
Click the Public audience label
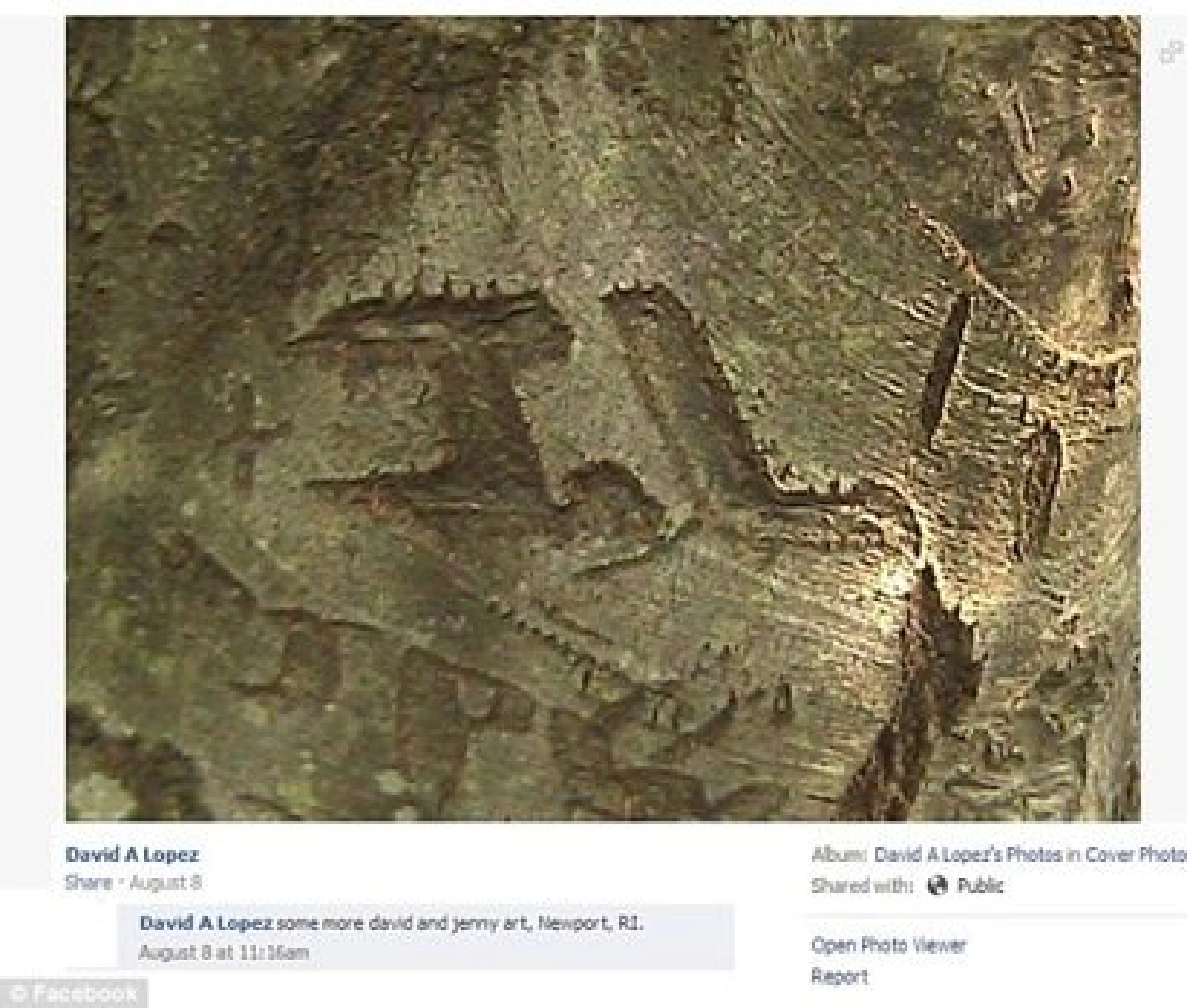(979, 886)
